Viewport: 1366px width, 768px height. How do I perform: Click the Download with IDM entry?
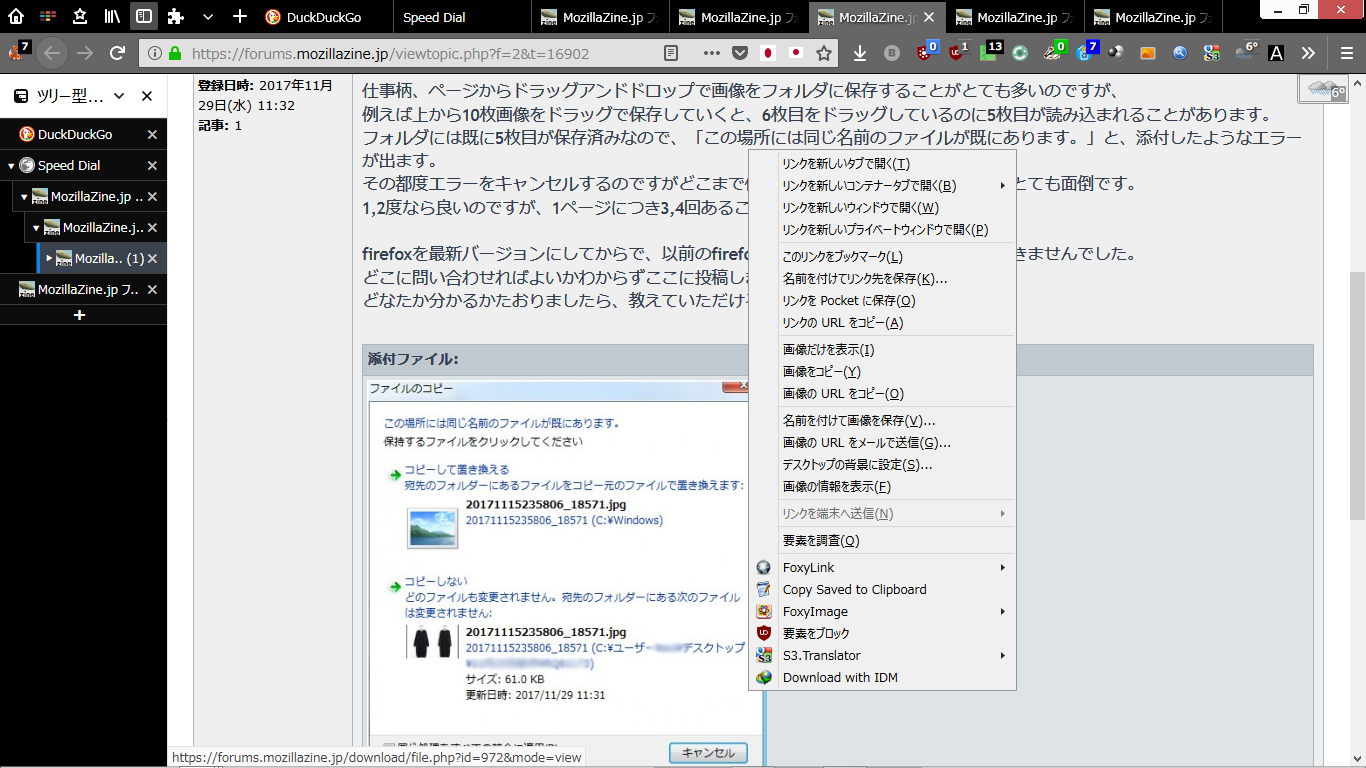tap(840, 678)
